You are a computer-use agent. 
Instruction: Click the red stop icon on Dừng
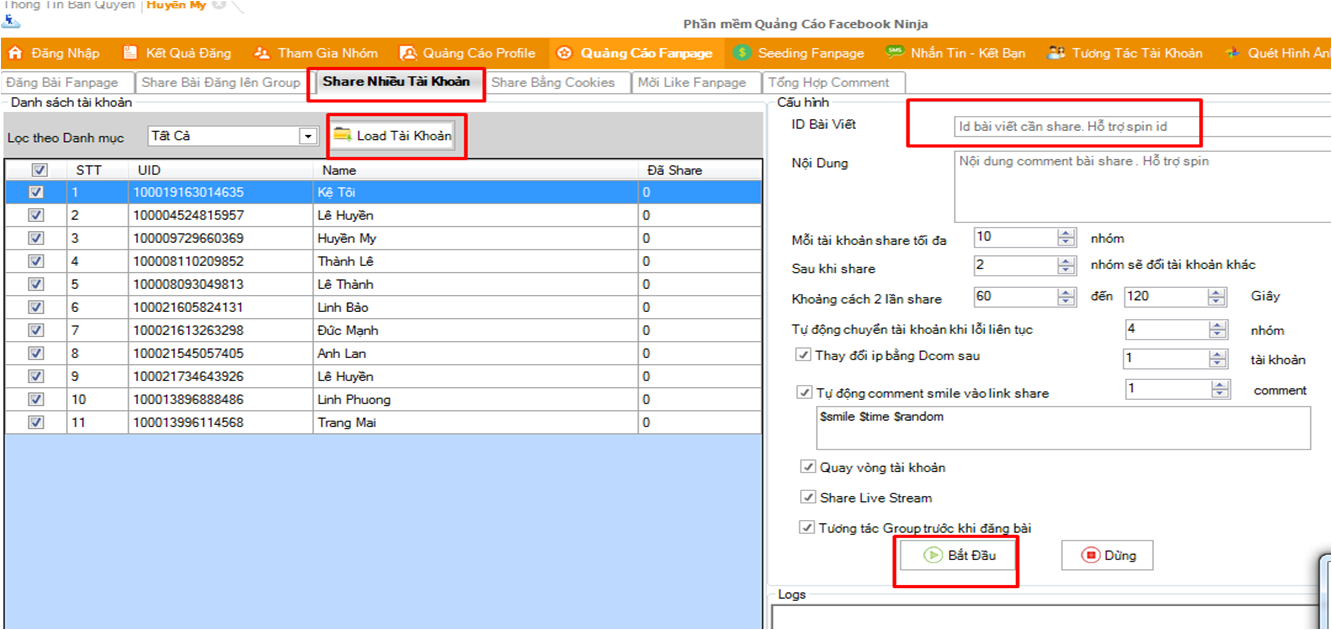coord(1090,555)
